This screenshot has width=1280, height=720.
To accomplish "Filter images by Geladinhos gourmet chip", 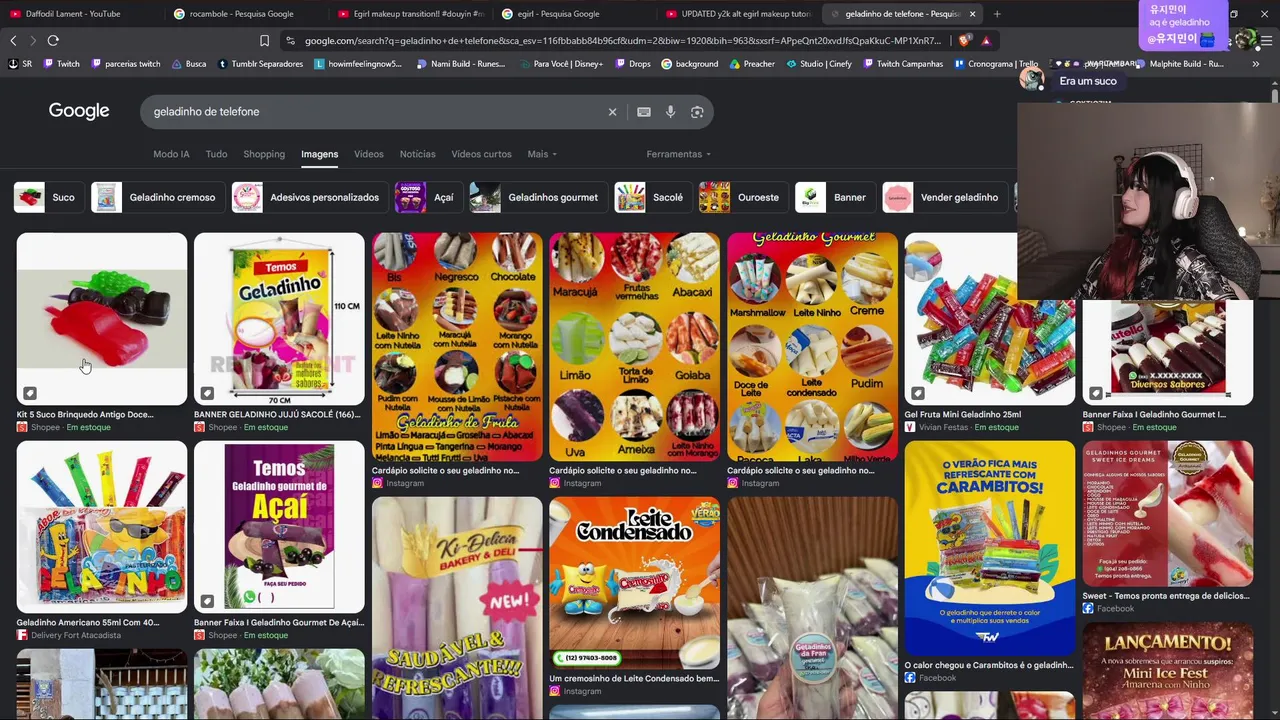I will [537, 197].
